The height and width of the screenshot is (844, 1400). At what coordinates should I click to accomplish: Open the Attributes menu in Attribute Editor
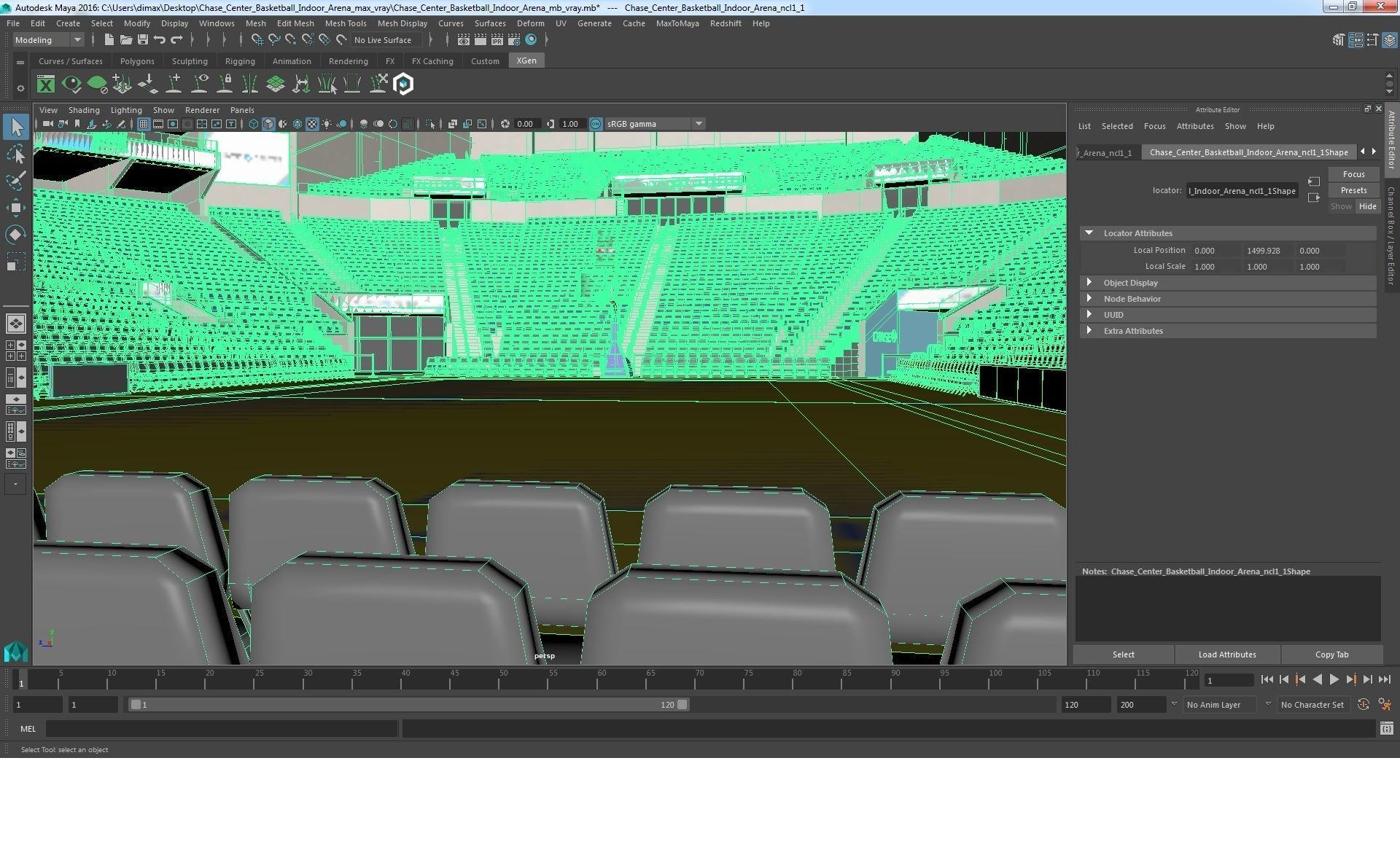coord(1195,126)
